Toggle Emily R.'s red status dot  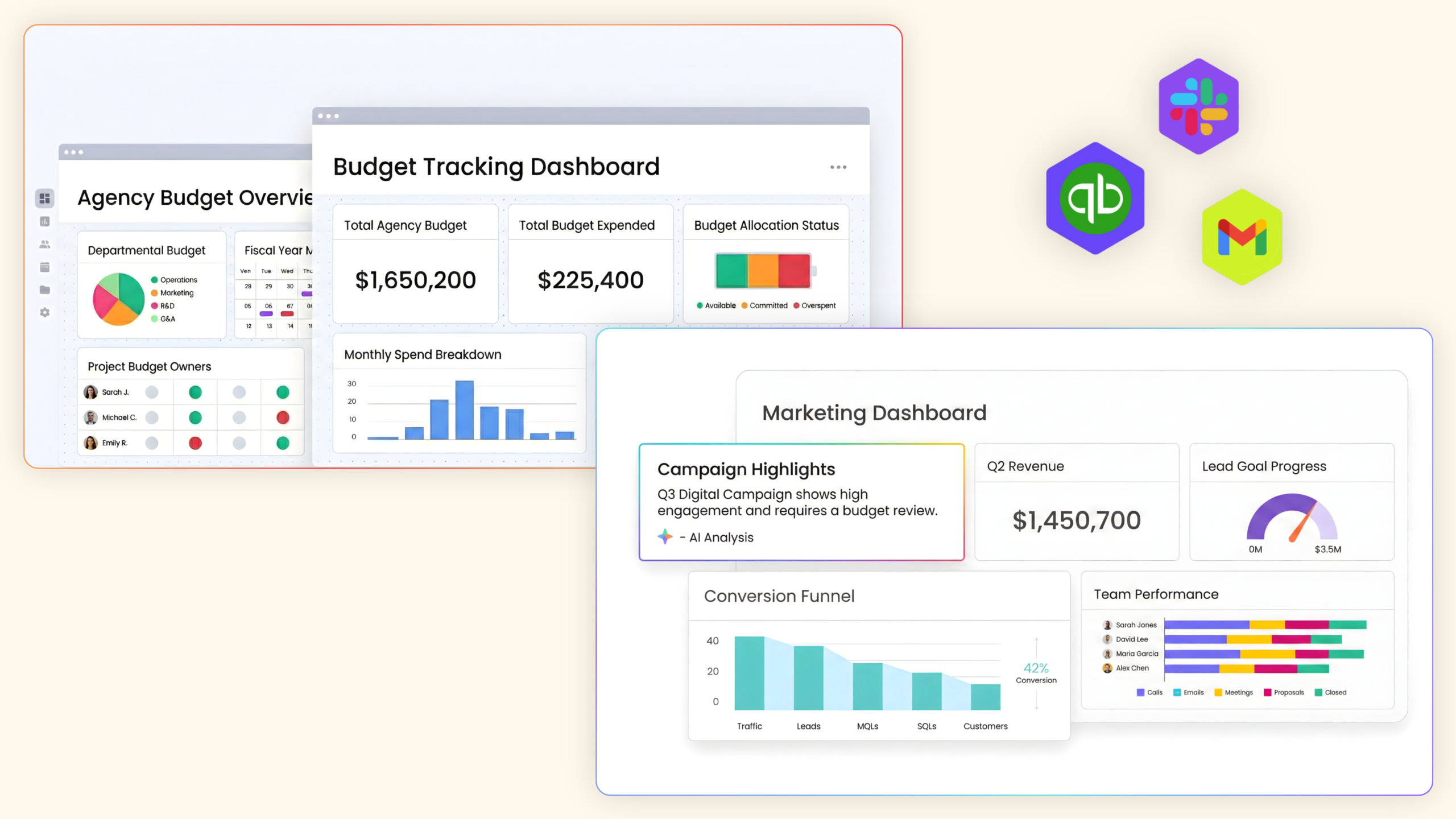tap(195, 442)
